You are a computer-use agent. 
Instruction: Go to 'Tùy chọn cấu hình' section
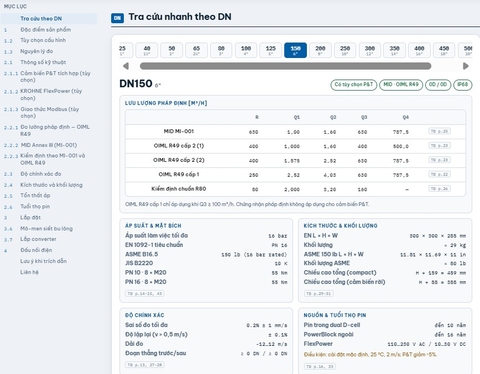[x=43, y=40]
